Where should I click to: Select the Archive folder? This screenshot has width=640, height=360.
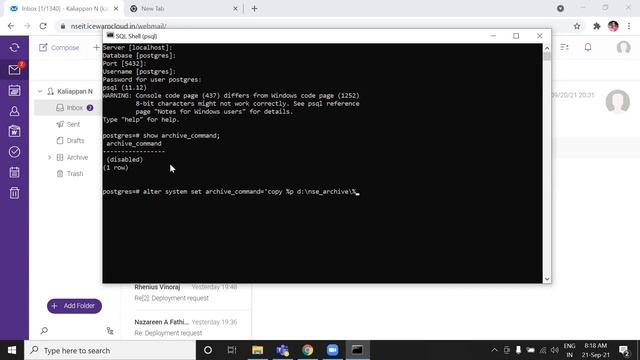(77, 157)
